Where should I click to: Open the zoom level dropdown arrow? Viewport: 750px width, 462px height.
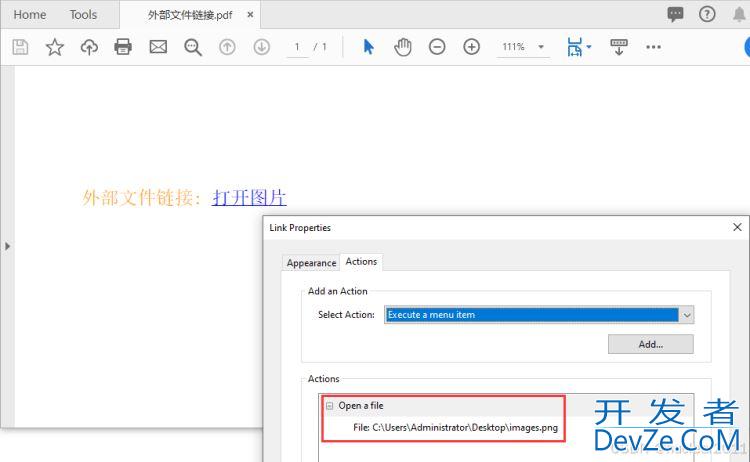click(x=541, y=47)
